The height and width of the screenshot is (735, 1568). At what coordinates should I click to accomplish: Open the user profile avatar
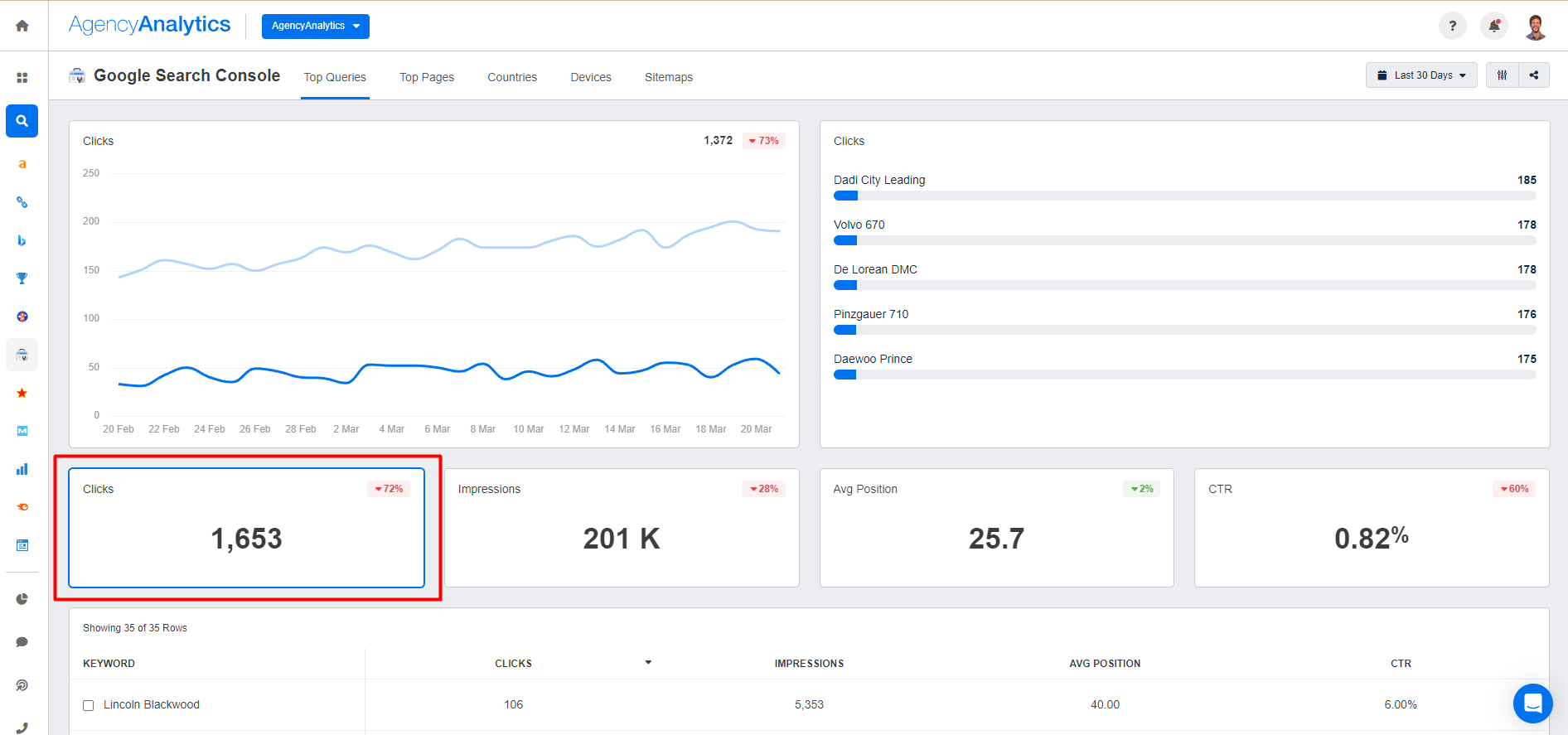1536,27
